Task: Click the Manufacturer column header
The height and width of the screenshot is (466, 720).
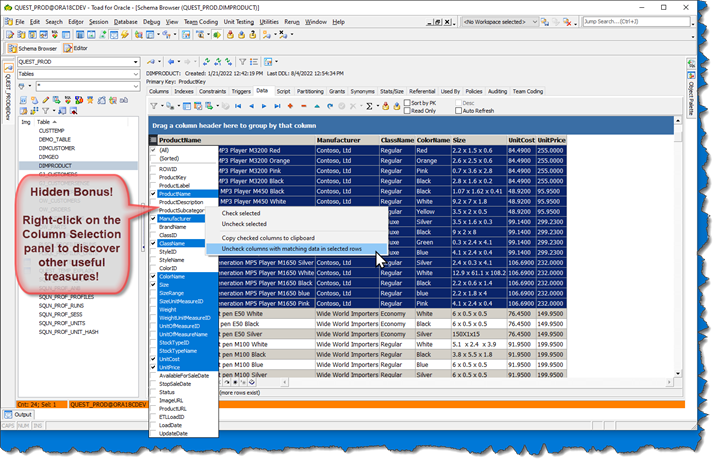Action: (347, 140)
